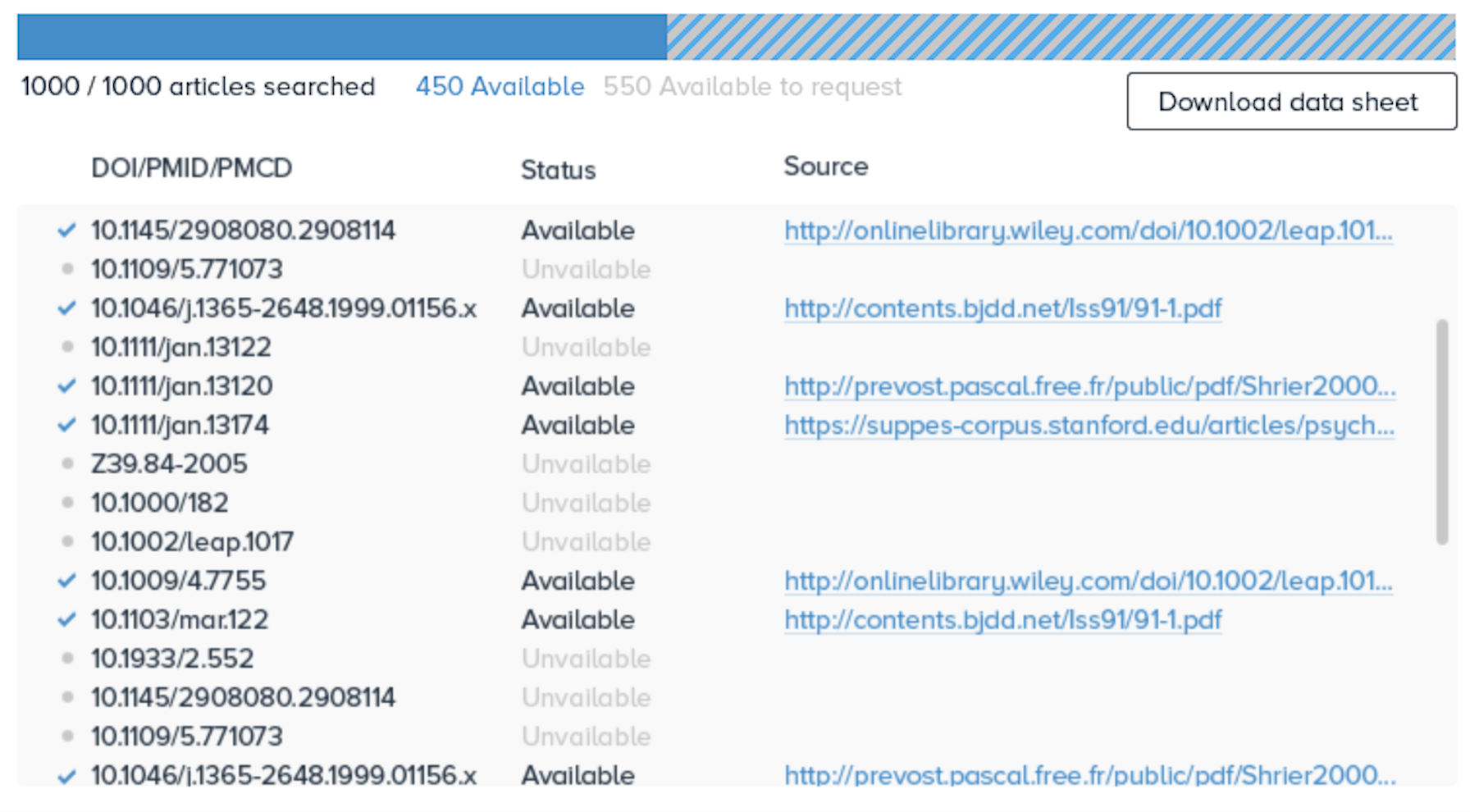The image size is (1470, 812).
Task: Click the Status column header
Action: point(558,170)
